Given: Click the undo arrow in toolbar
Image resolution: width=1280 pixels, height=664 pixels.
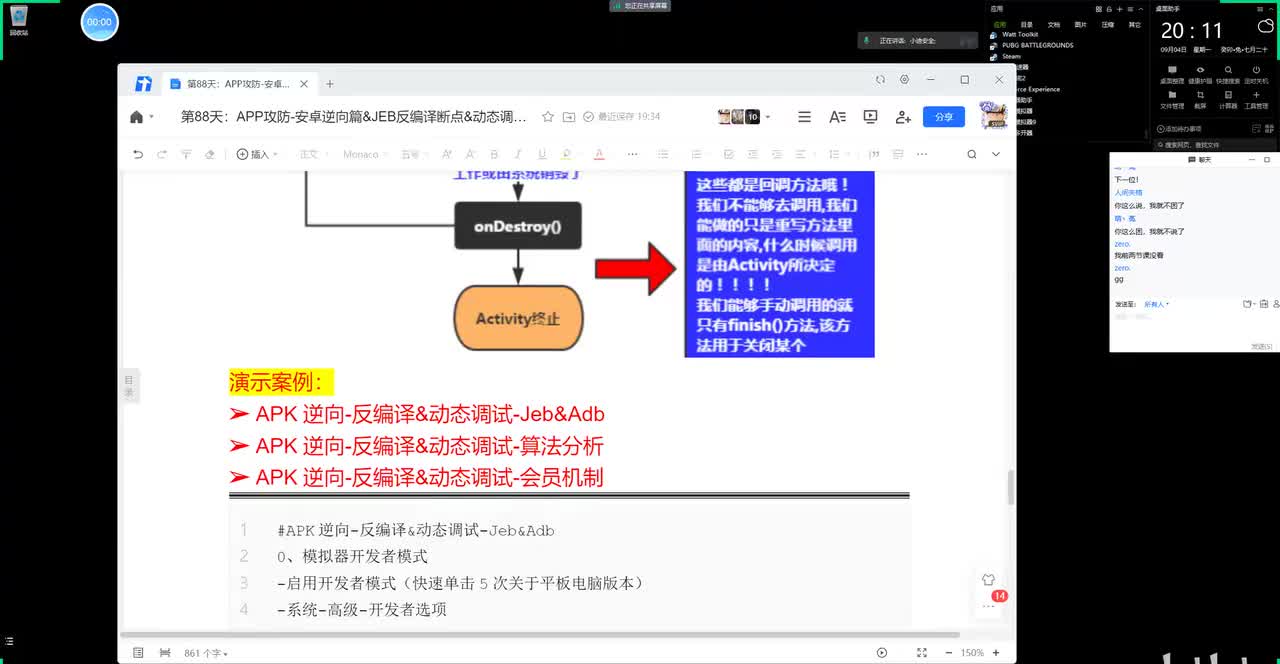Looking at the screenshot, I should tap(138, 154).
